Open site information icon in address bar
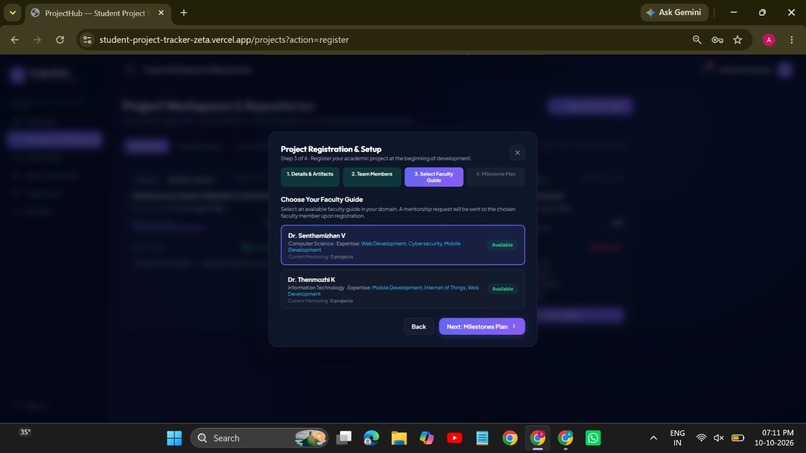806x453 pixels. (x=87, y=40)
